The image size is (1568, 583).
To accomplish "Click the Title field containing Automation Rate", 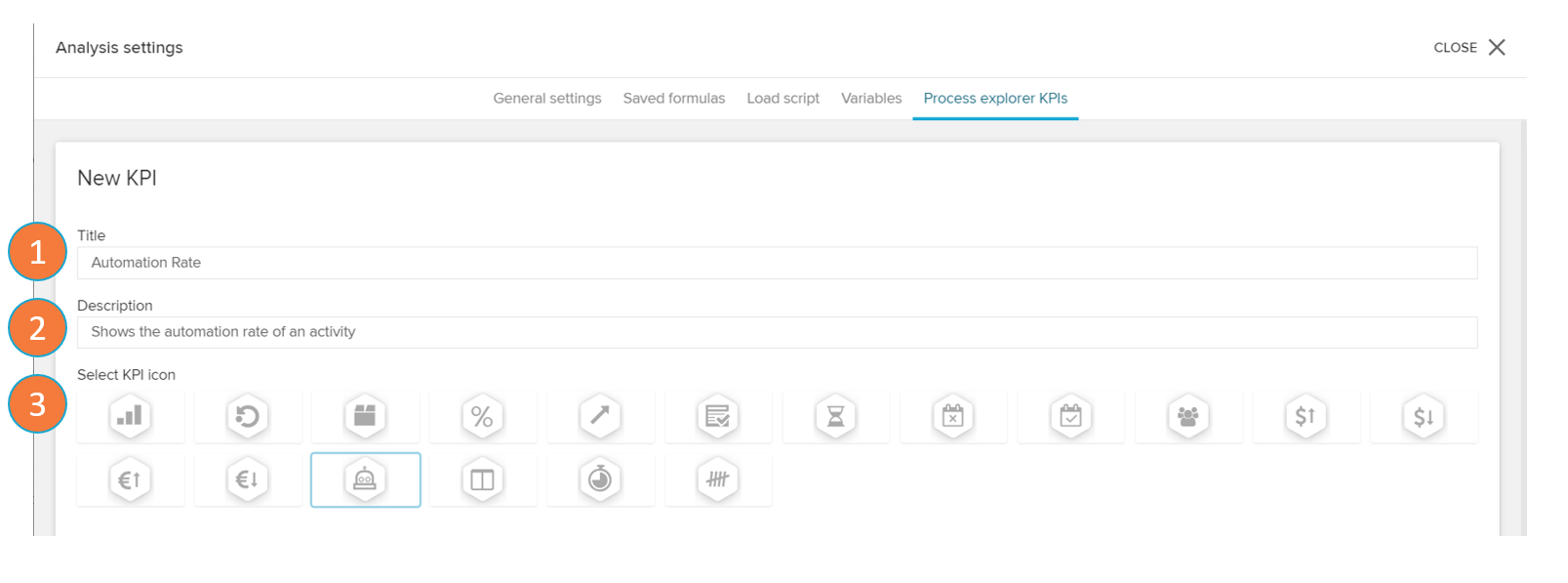I will [777, 263].
